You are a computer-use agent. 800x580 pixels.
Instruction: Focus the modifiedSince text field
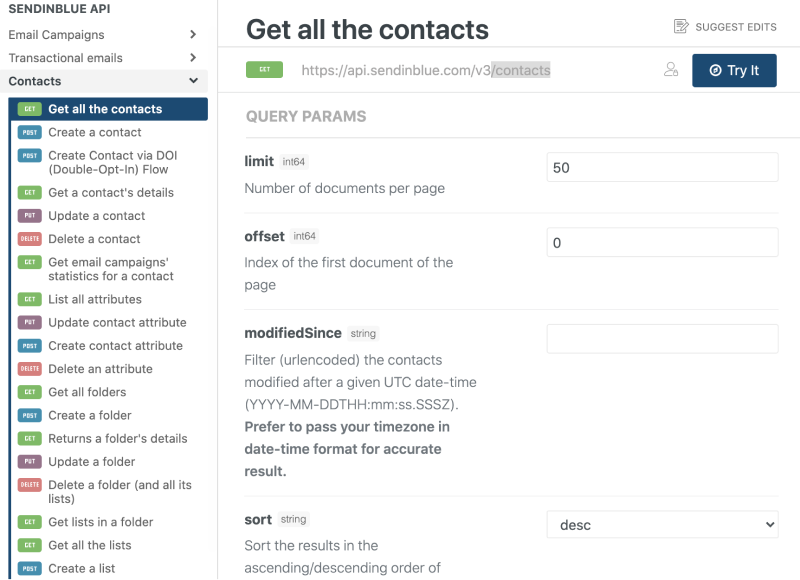click(x=662, y=339)
